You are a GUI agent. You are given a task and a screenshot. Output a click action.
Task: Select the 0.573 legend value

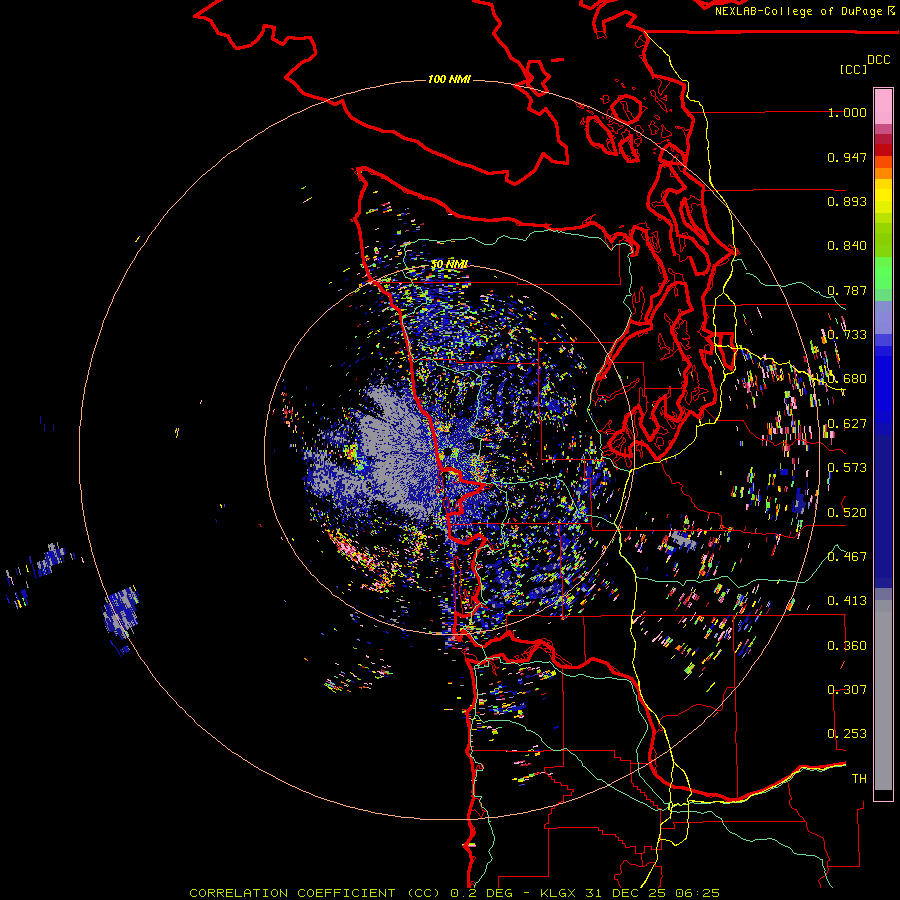click(847, 468)
